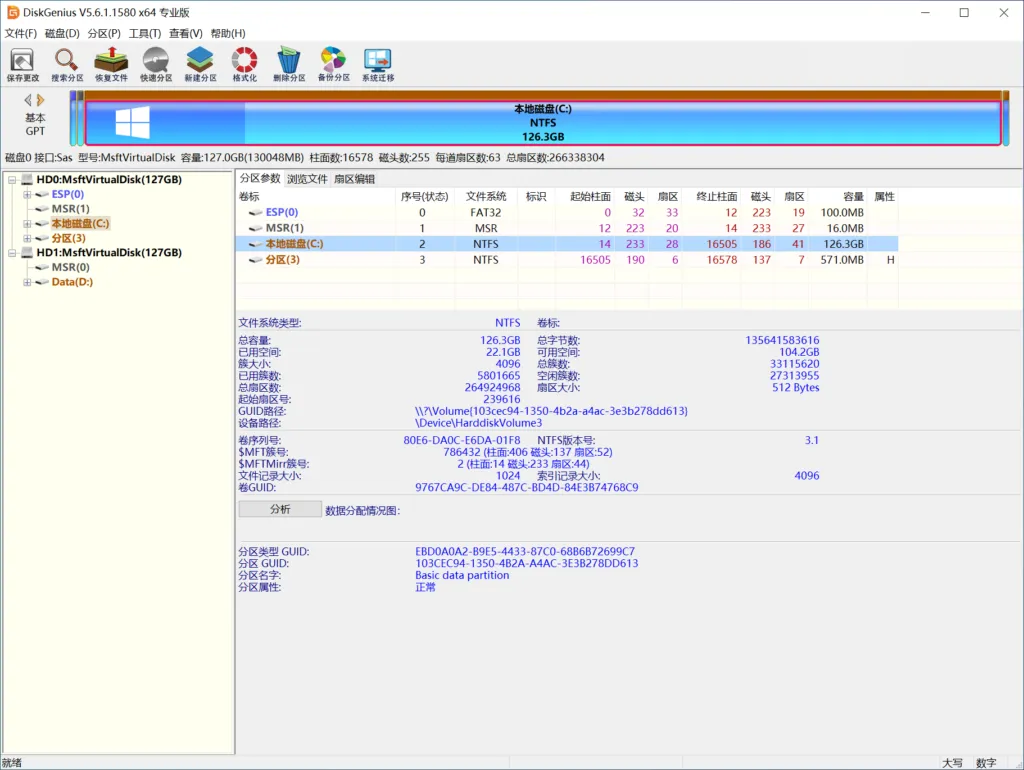This screenshot has height=770, width=1024.
Task: Launch the Recover Files (恢复文件) tool
Action: [x=112, y=64]
